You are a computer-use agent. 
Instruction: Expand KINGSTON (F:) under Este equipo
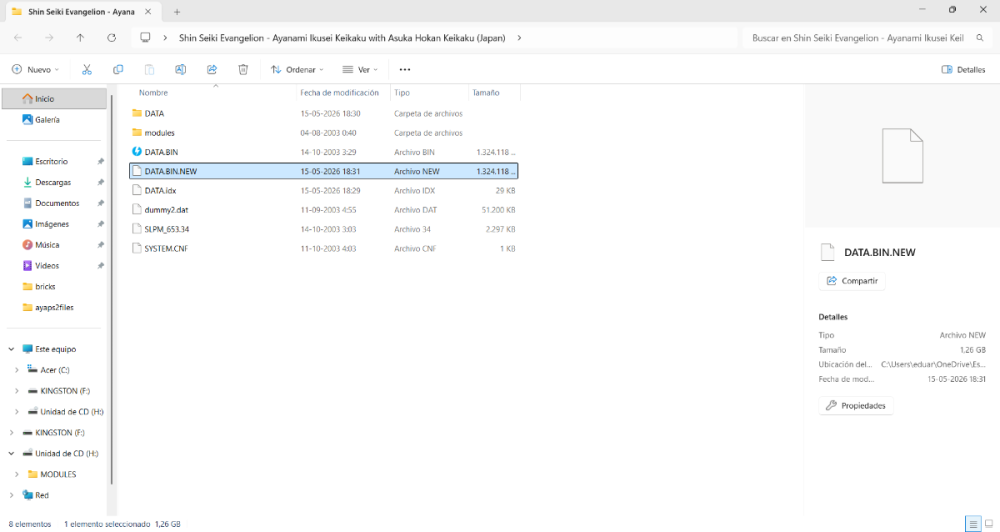coord(17,391)
